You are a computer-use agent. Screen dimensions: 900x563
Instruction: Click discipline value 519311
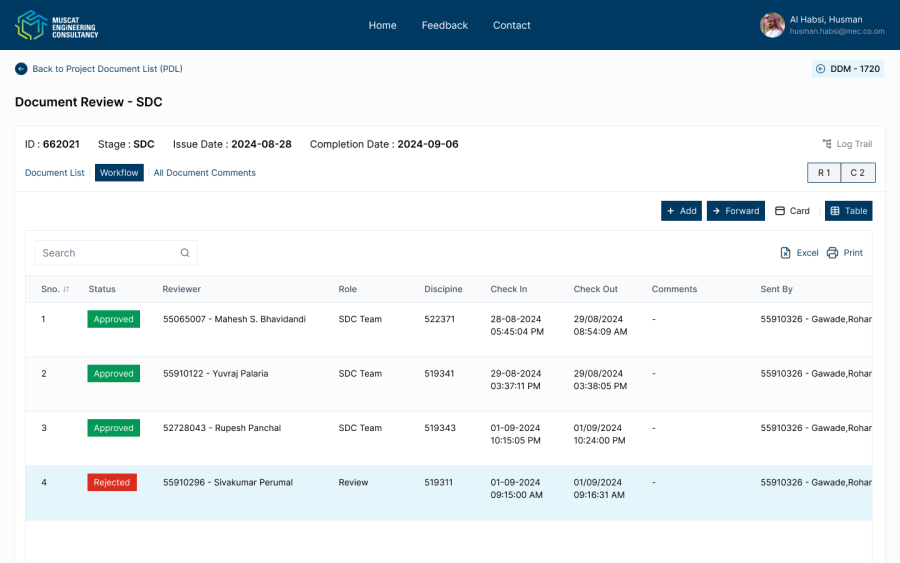click(x=438, y=483)
